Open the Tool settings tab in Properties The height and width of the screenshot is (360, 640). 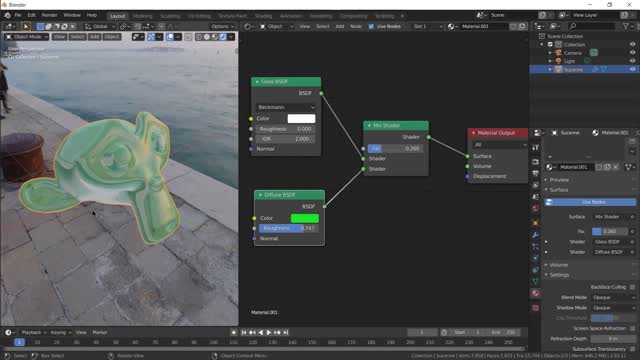pos(536,147)
